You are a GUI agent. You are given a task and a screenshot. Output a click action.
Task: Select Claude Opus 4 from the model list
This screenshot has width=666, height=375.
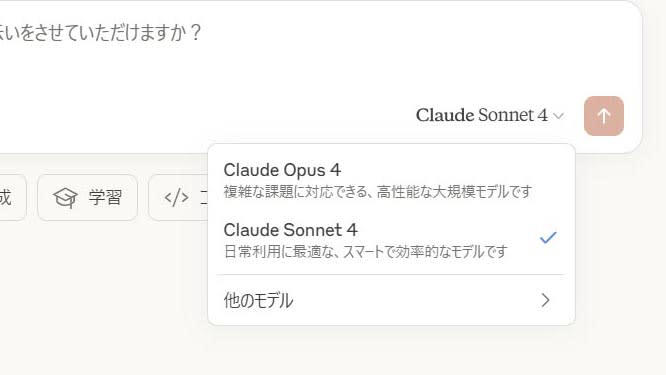click(391, 180)
